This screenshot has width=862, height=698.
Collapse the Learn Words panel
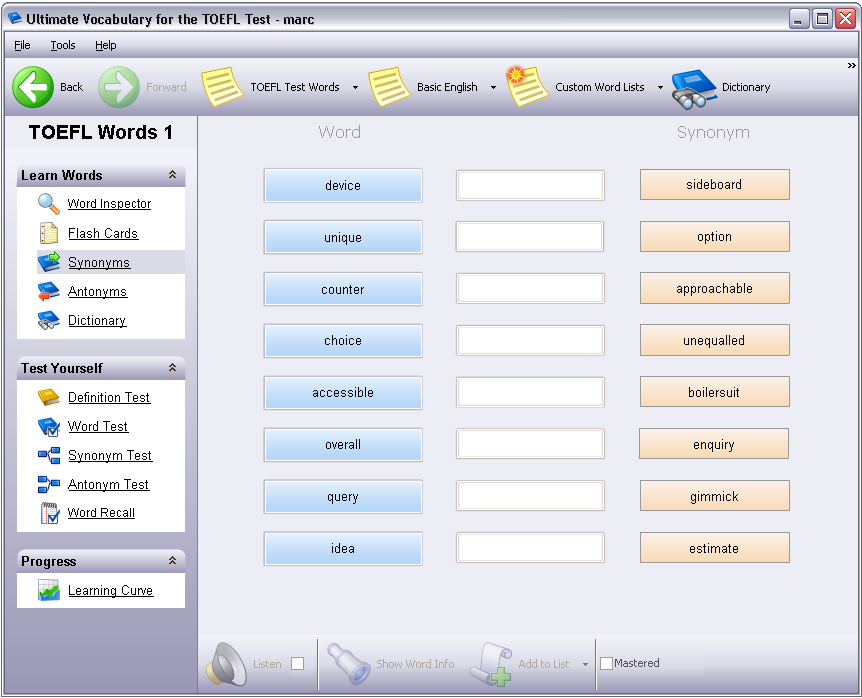pyautogui.click(x=172, y=175)
